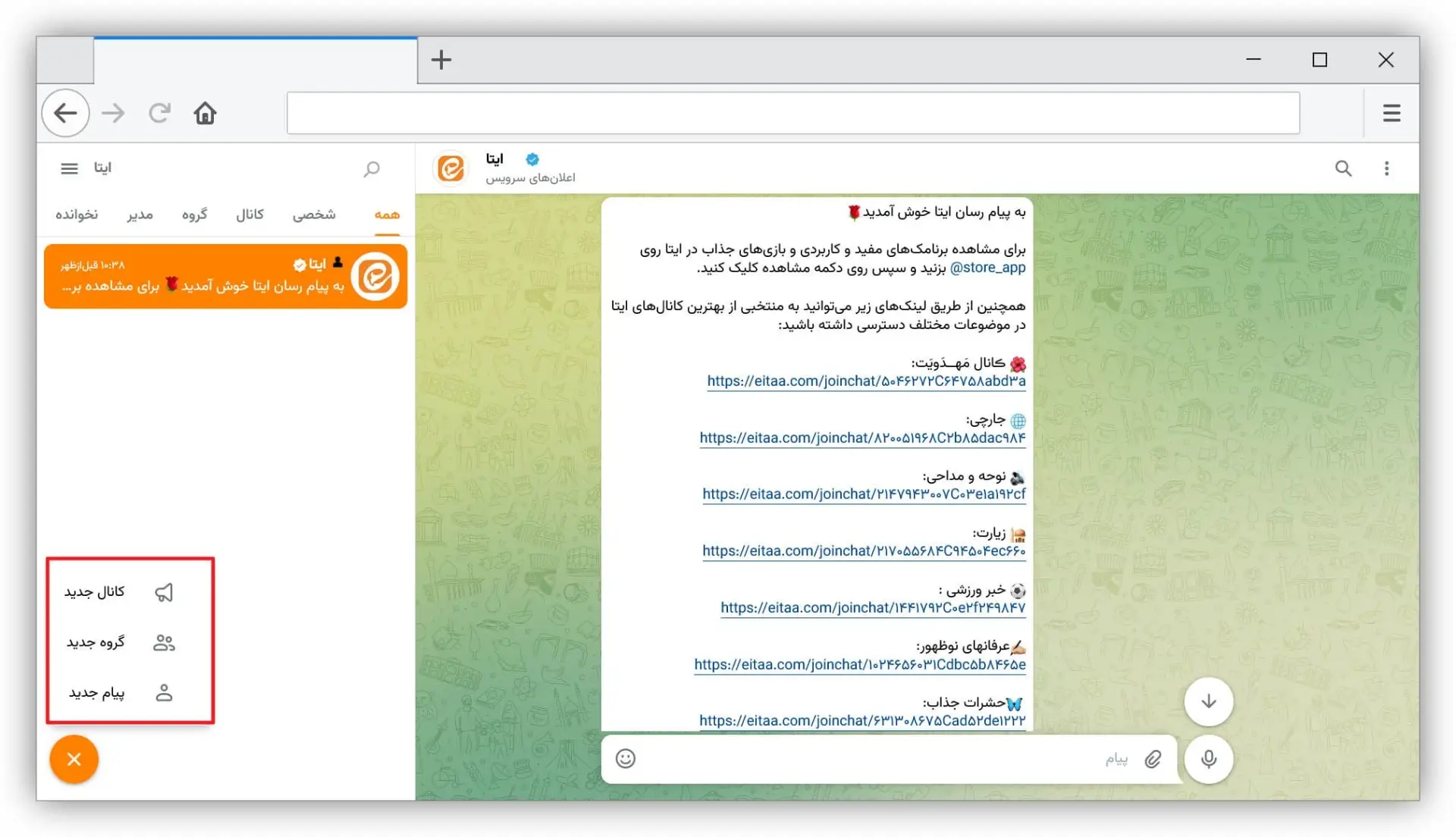Search inside the chat via header magnifier

1343,168
